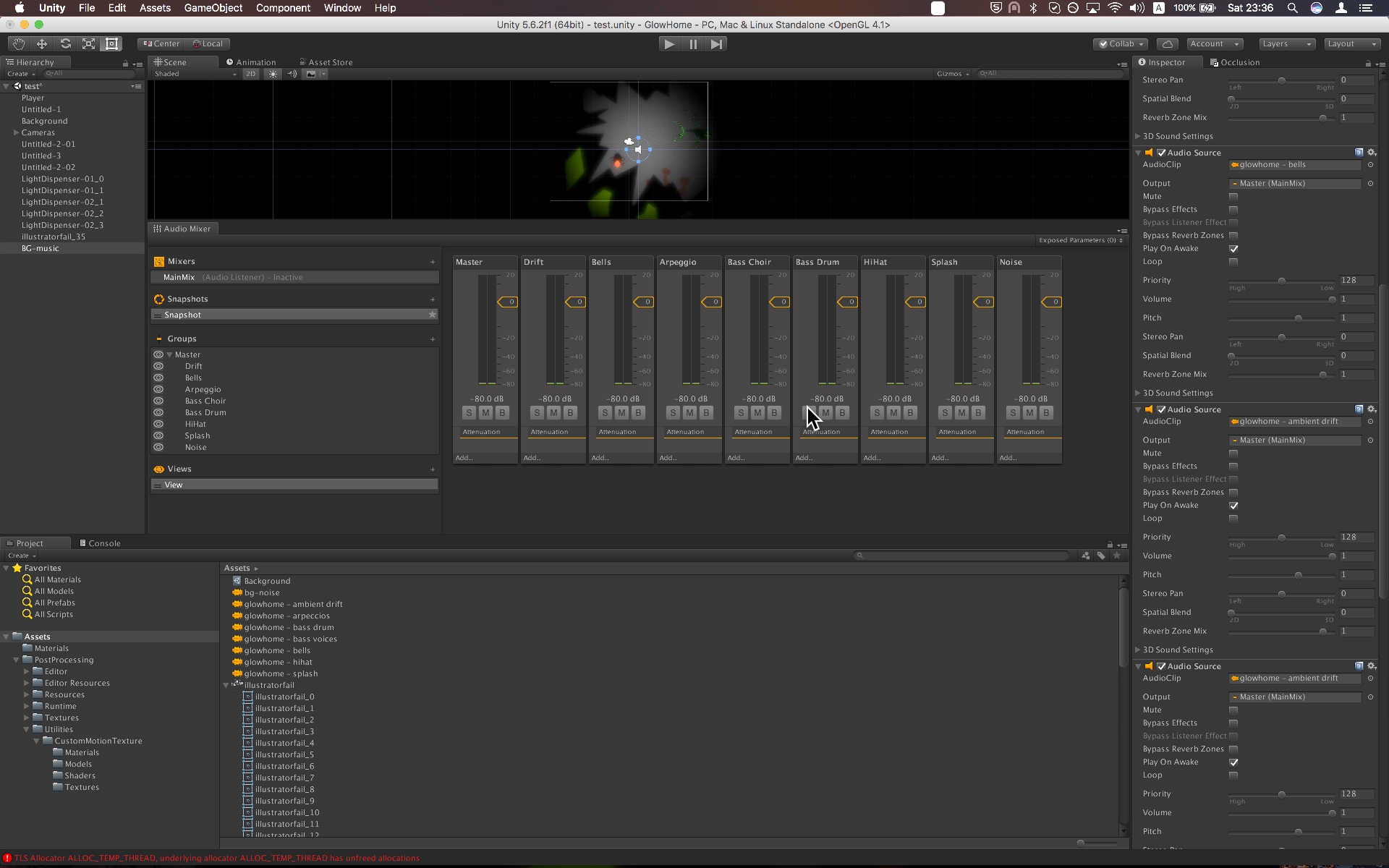Collapse the PostProcessing folder

pyautogui.click(x=16, y=660)
